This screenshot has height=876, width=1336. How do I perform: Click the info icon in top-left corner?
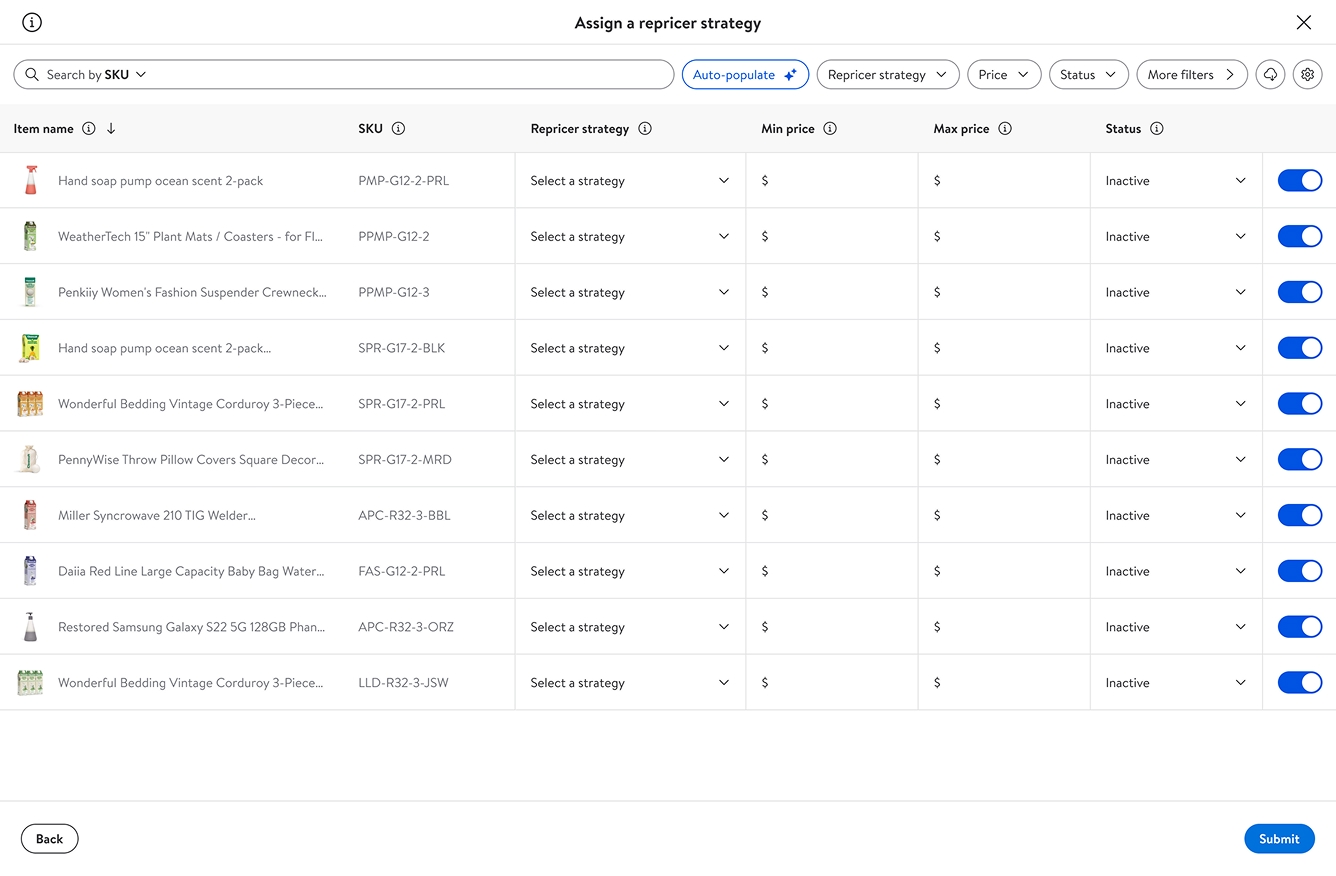coord(32,22)
